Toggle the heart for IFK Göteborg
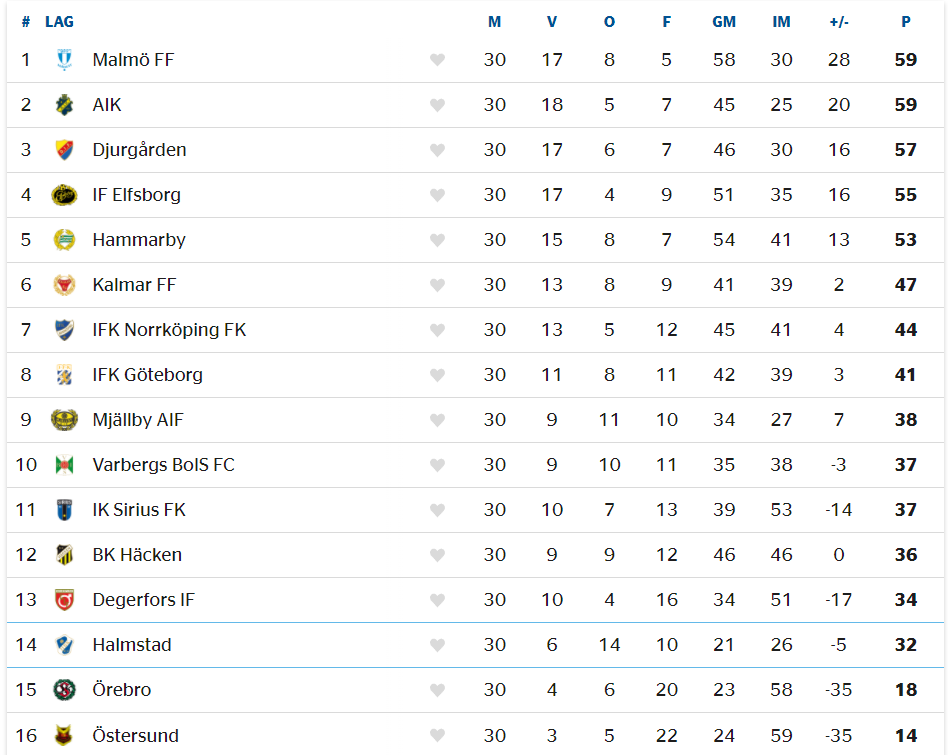 [437, 375]
